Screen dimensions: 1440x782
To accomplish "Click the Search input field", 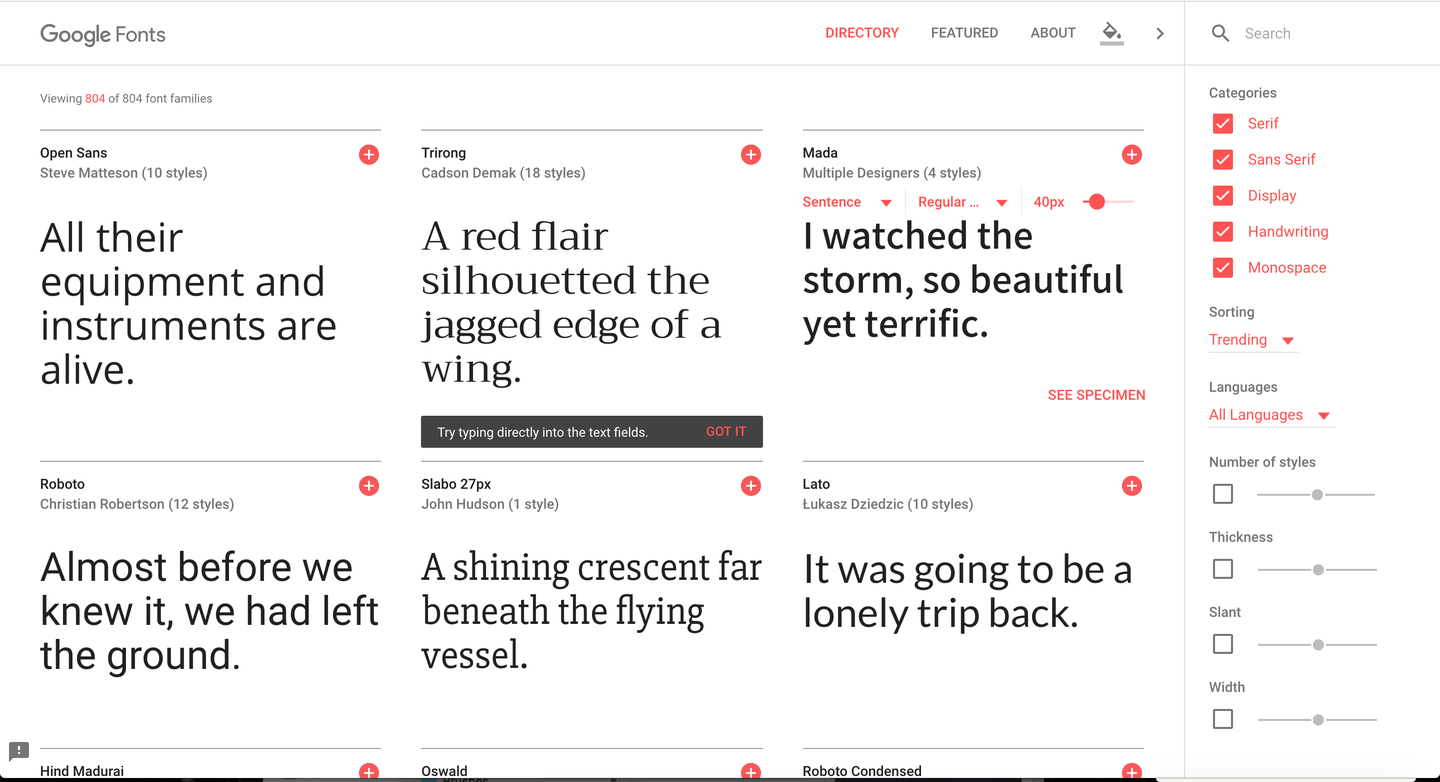I will click(1320, 33).
